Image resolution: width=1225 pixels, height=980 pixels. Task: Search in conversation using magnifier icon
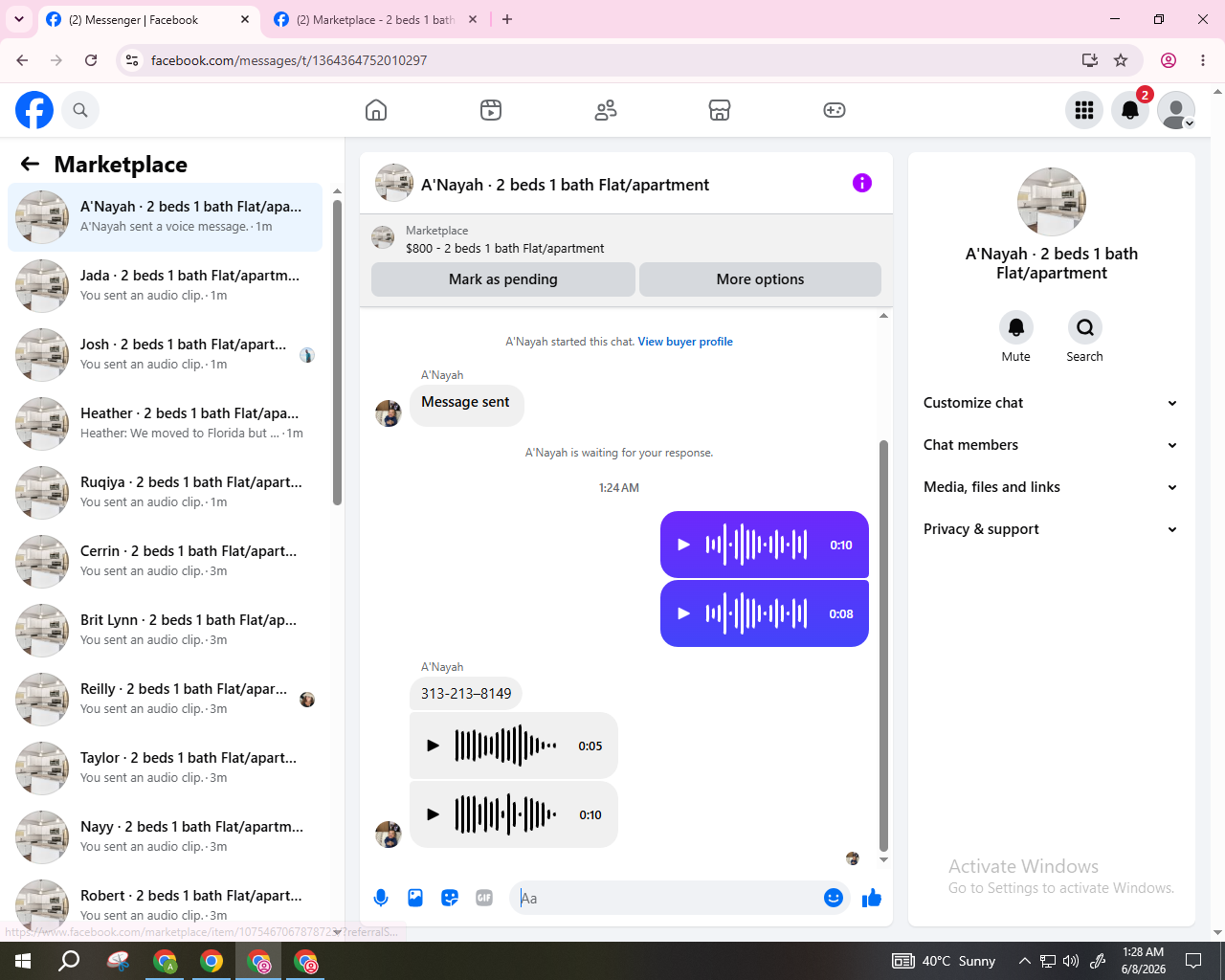[x=1085, y=328]
